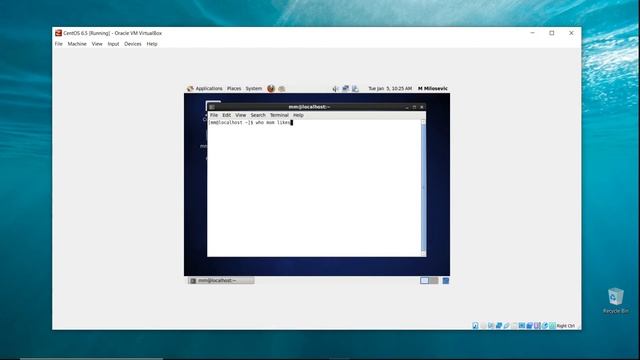Viewport: 640px width, 360px height.
Task: Open the terminal Search menu
Action: (258, 115)
